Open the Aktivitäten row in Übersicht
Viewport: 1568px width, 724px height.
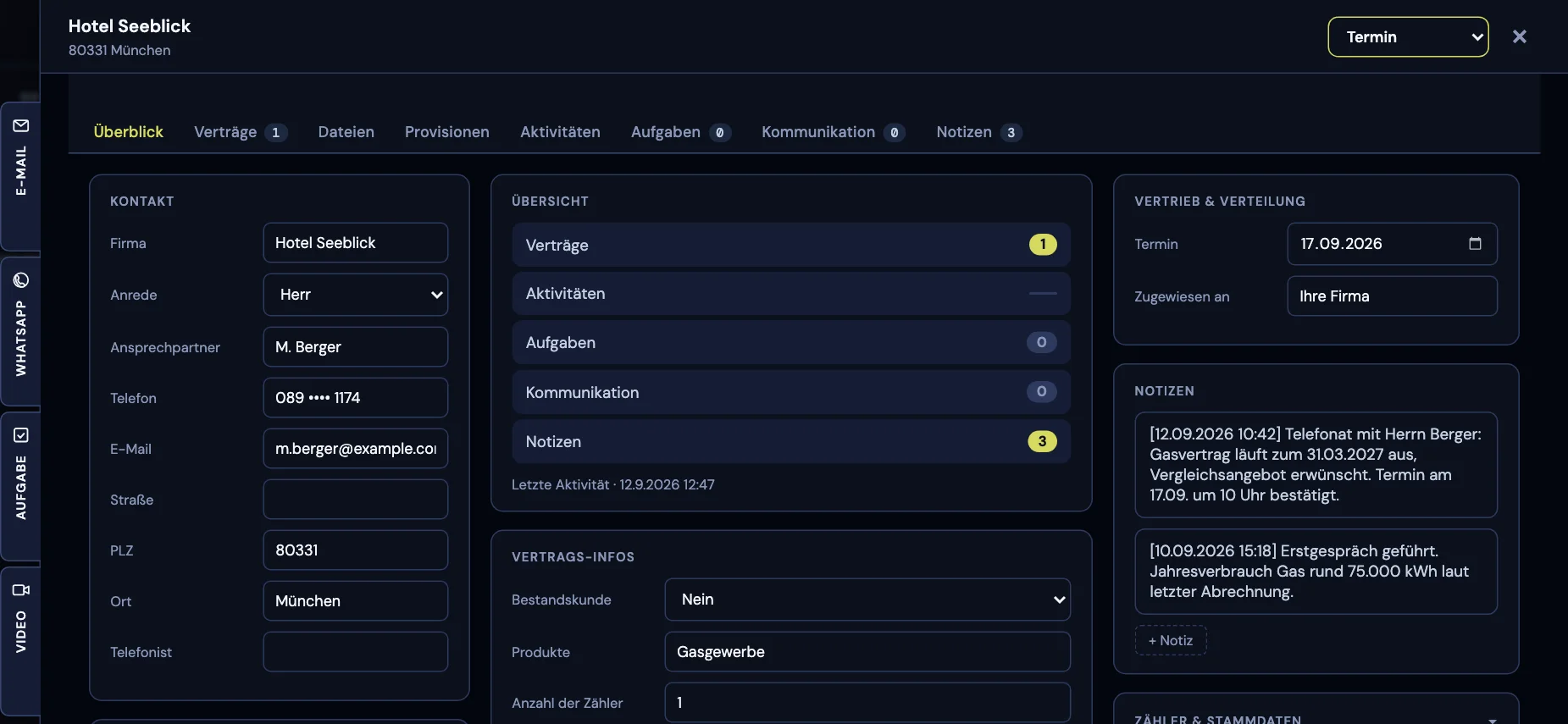[x=791, y=294]
